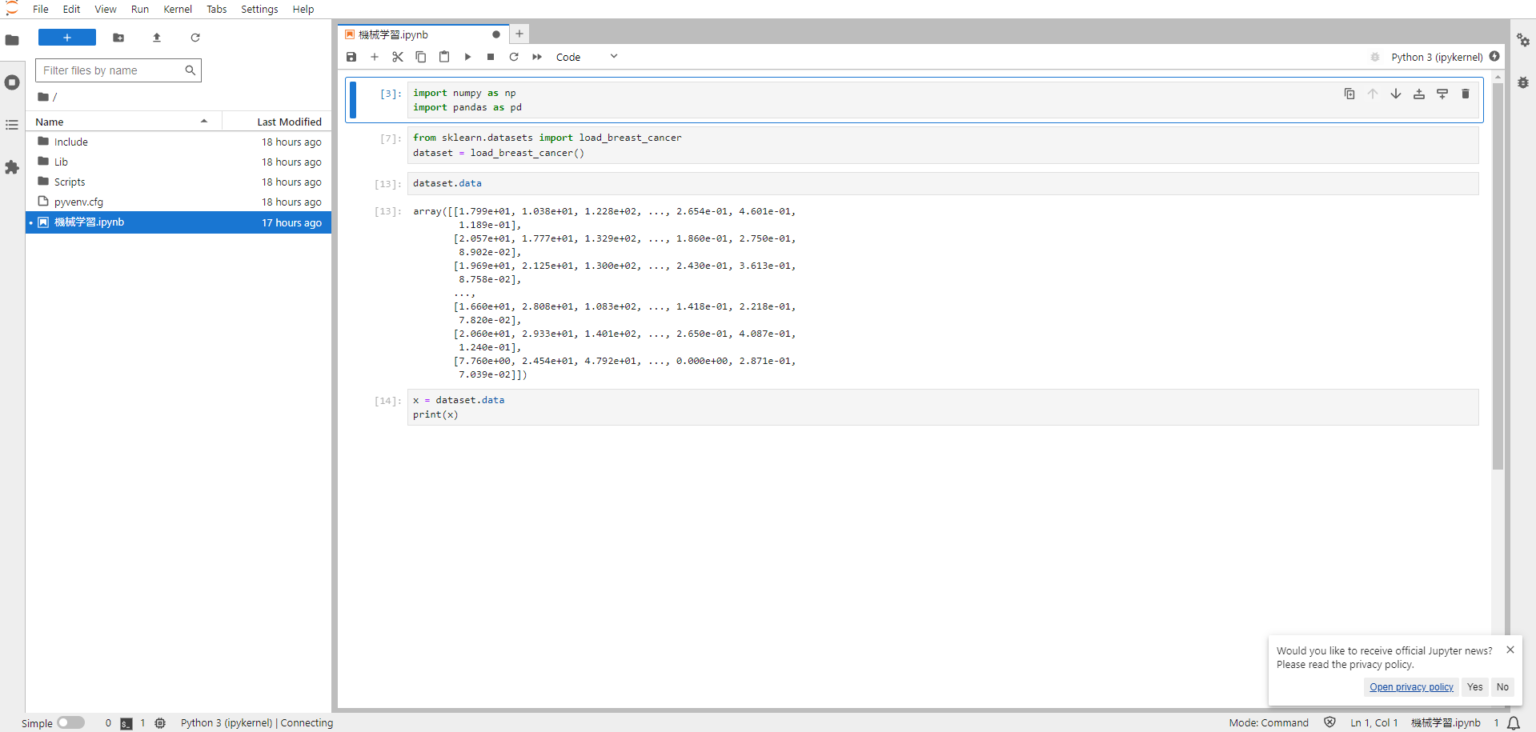
Task: Toggle the Simple interface mode switch
Action: pos(70,723)
